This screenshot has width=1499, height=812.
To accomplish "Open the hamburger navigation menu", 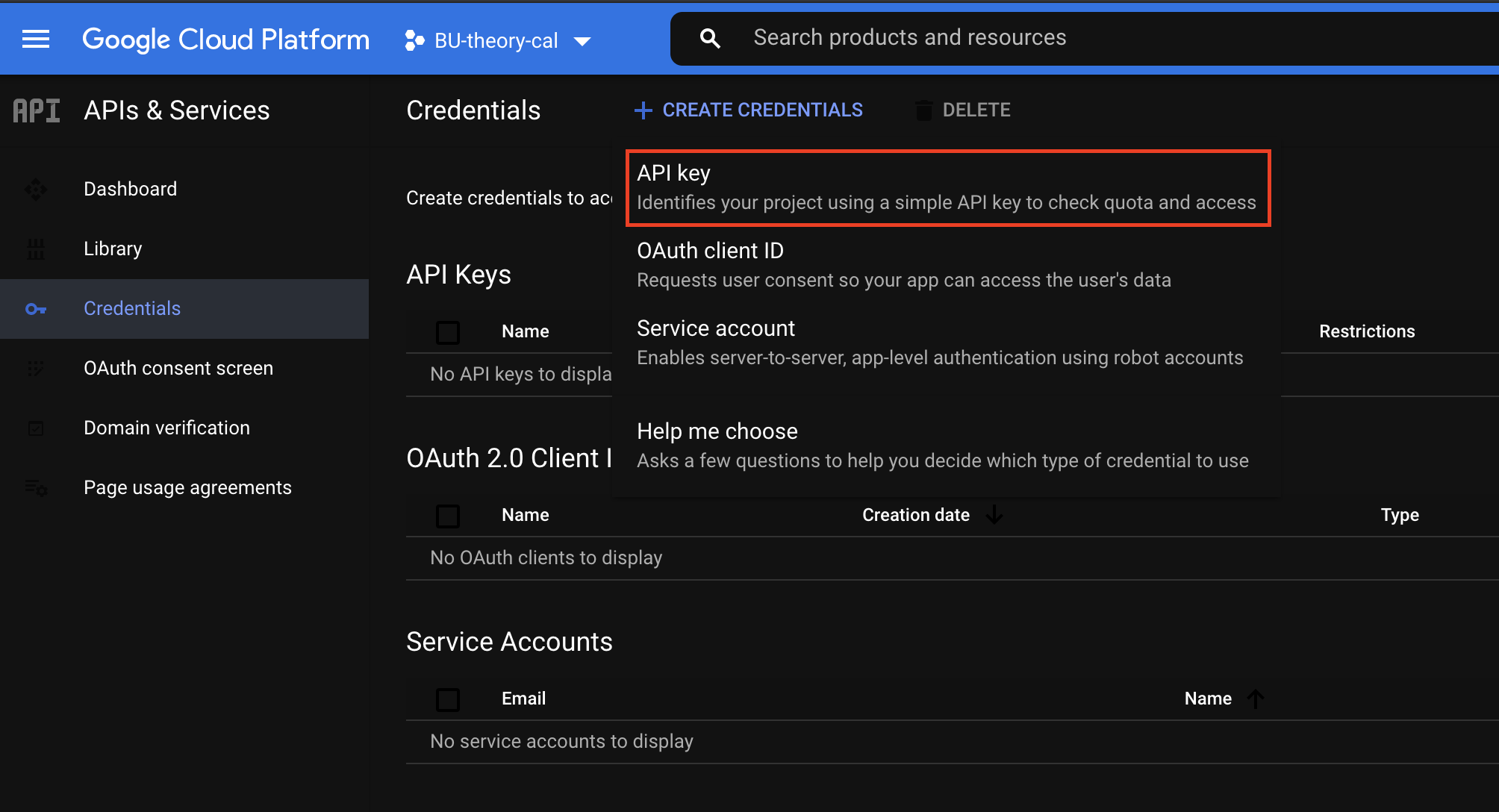I will [x=36, y=39].
